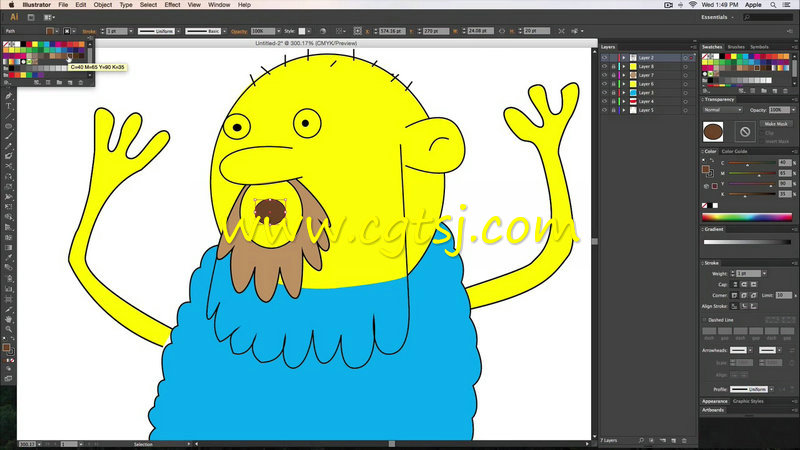
Task: Hide Layer 7 using its eye icon
Action: (605, 75)
